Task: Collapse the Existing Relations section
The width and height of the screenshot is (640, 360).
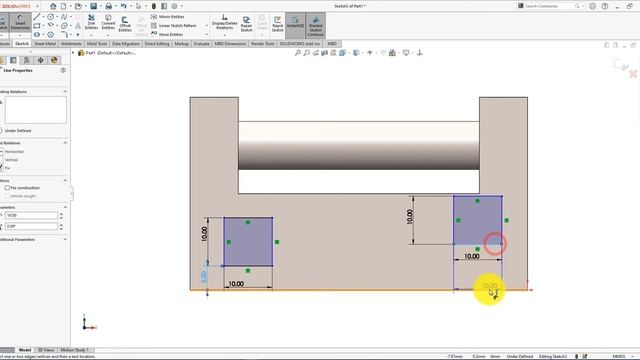Action: [65, 92]
